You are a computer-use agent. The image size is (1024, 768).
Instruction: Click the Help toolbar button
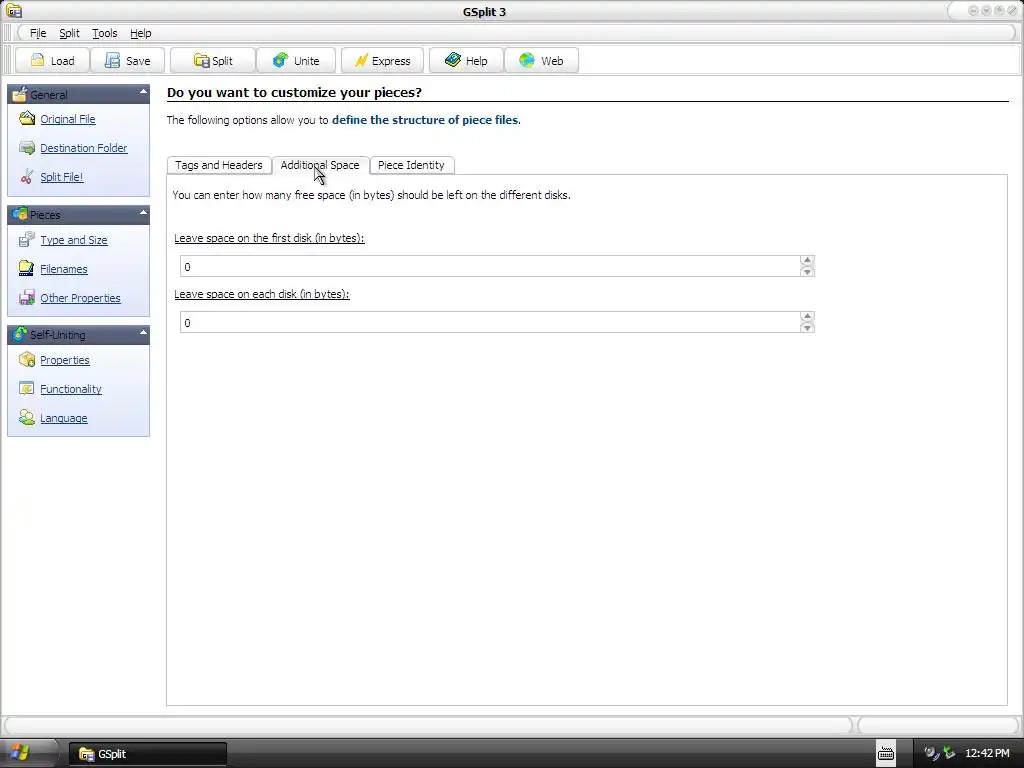click(x=466, y=61)
